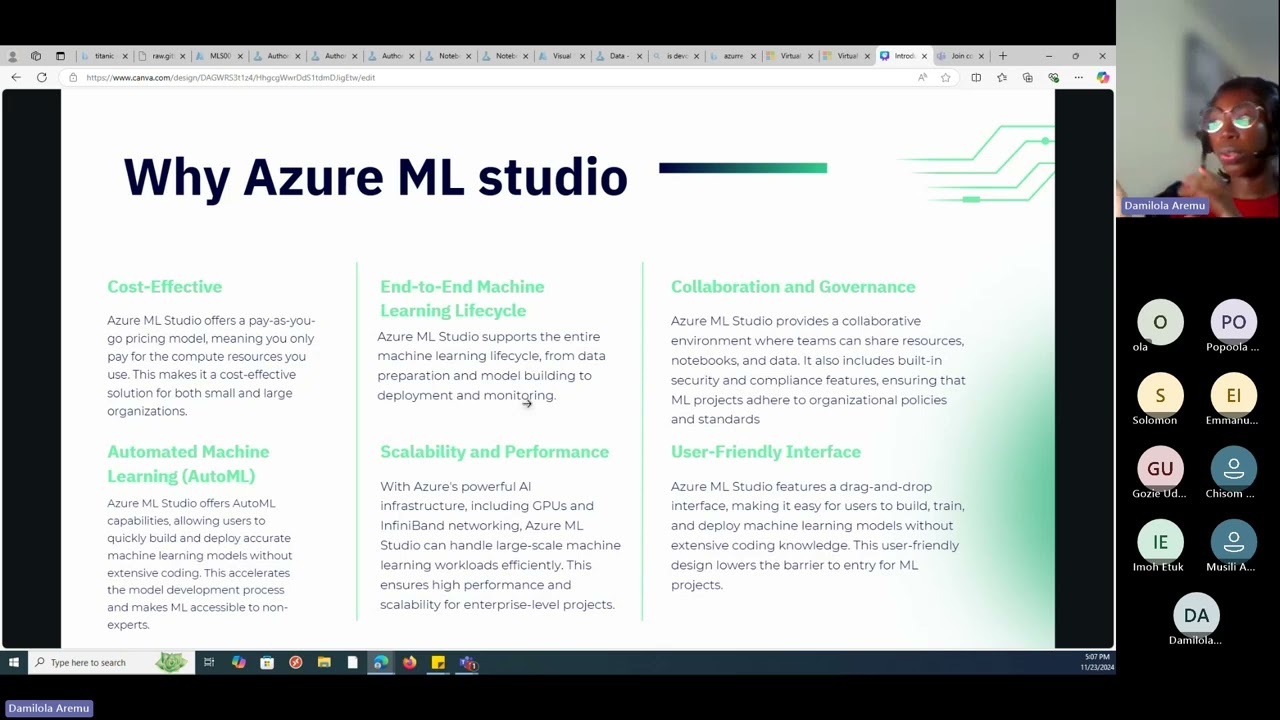
Task: Select participant avatar for Chisom
Action: [1233, 468]
